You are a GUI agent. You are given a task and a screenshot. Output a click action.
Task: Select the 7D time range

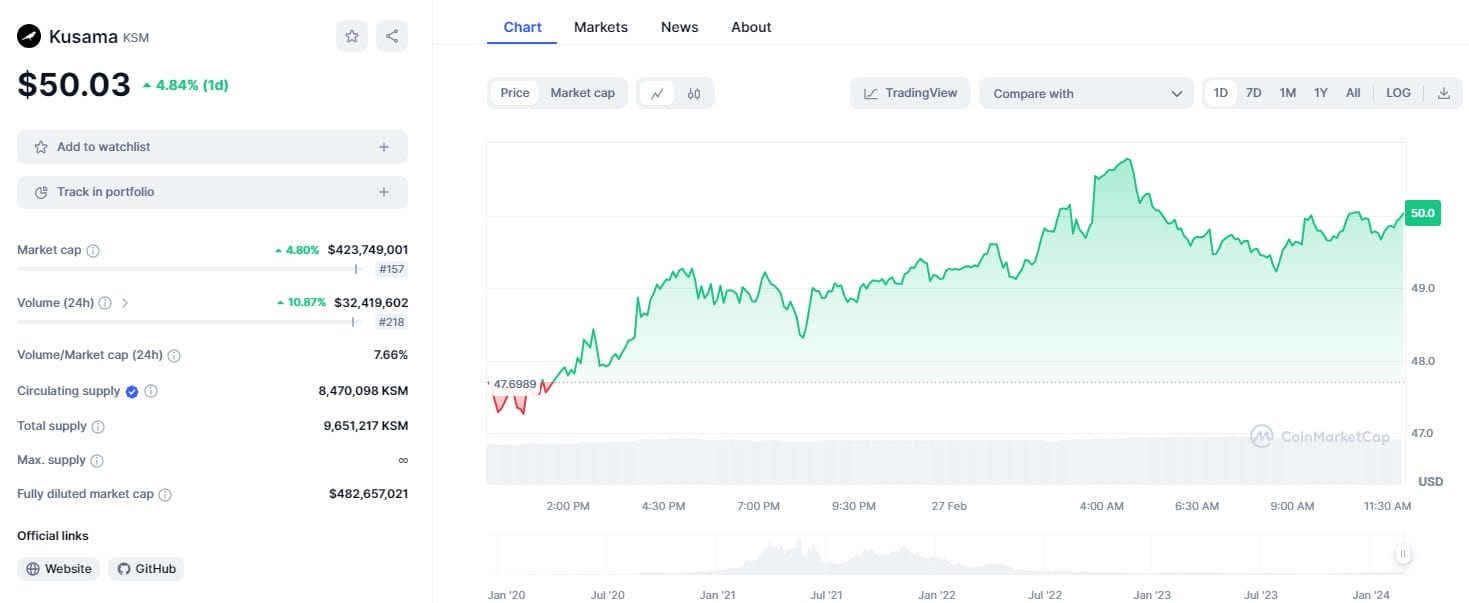pyautogui.click(x=1253, y=93)
